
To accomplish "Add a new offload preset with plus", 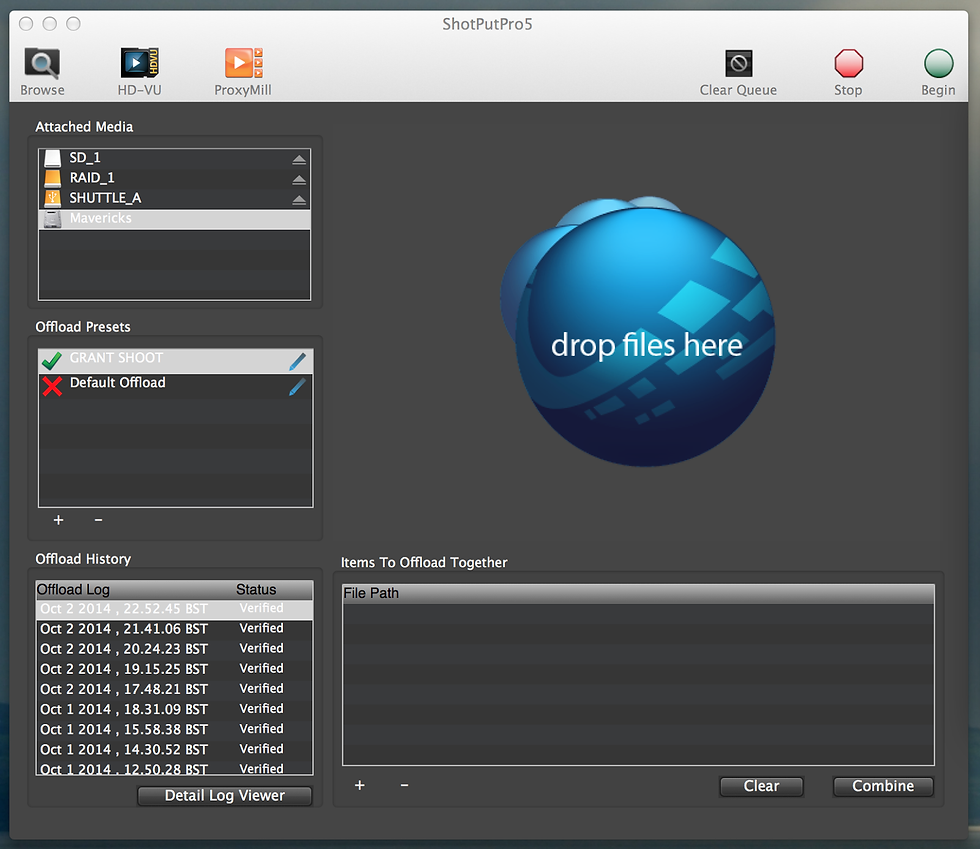I will coord(58,520).
